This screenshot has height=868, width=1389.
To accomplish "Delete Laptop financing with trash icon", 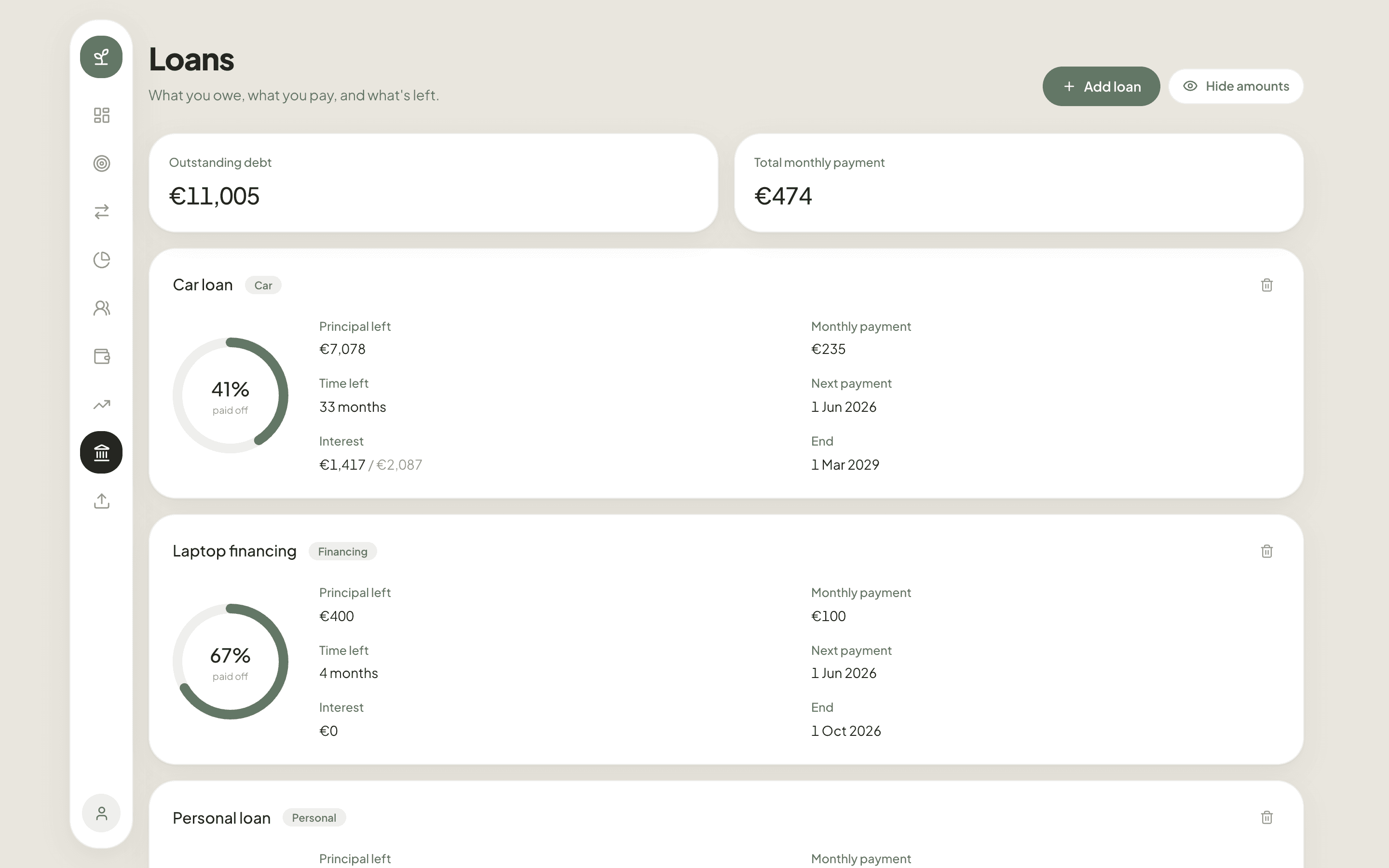I will [1267, 552].
